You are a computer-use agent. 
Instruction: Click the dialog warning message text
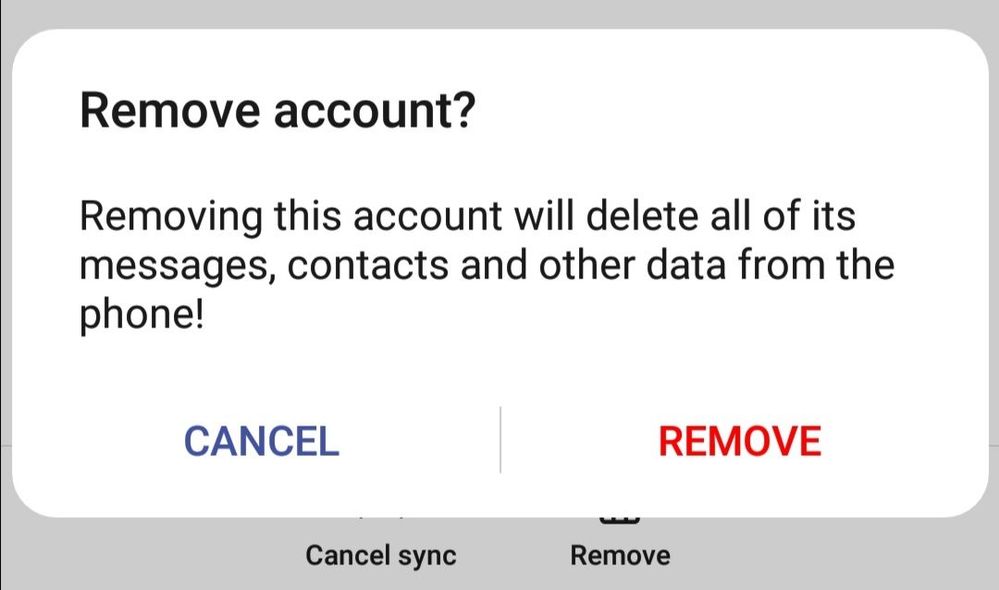pyautogui.click(x=486, y=266)
